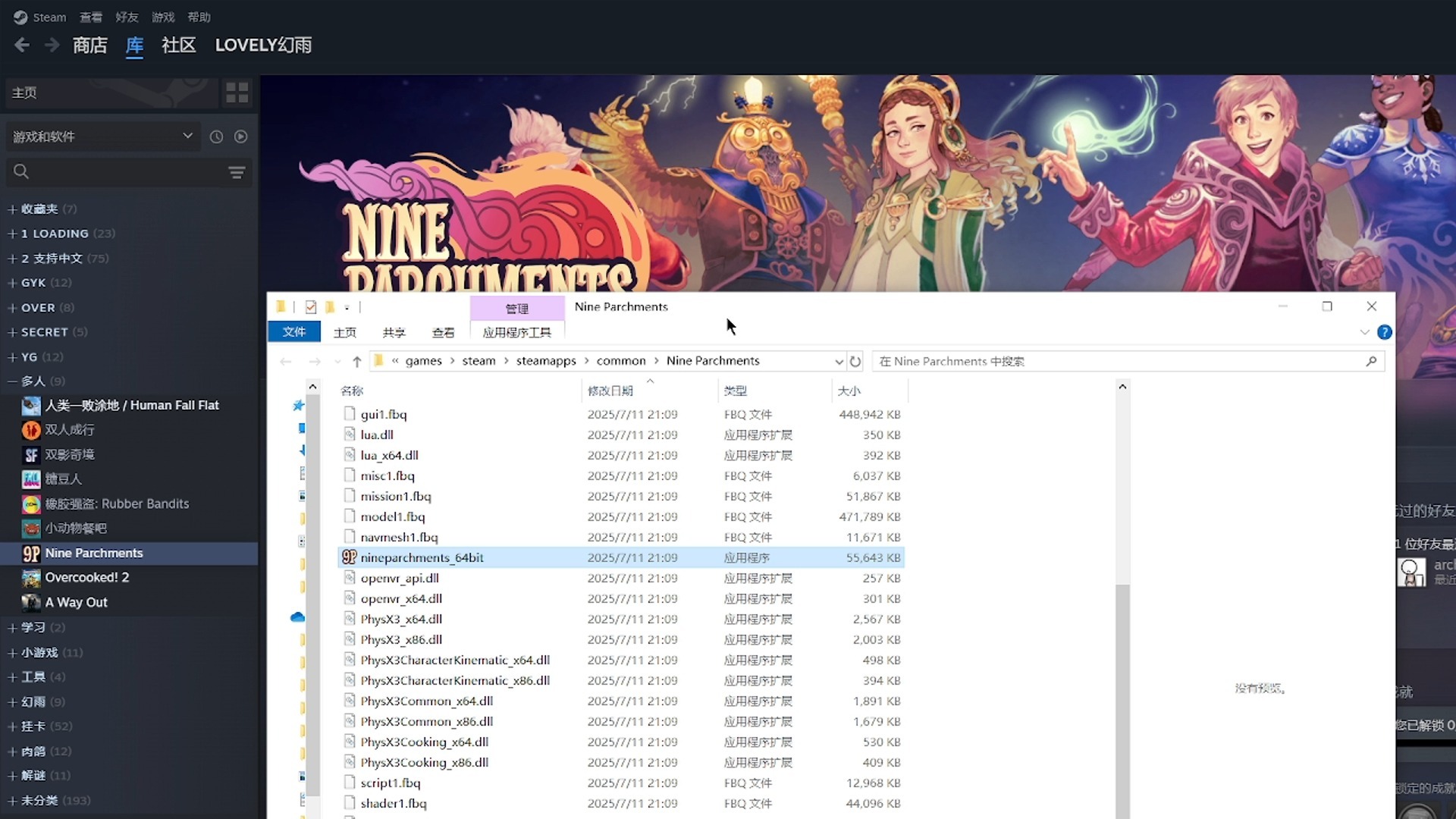
Task: Click common in the address breadcrumb
Action: tap(621, 361)
